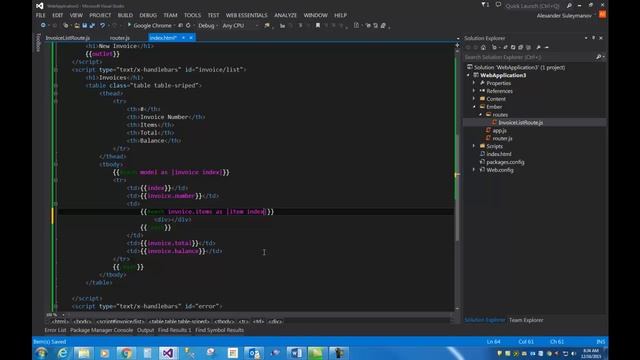Click the Find in Files toolbar icon

point(267,25)
